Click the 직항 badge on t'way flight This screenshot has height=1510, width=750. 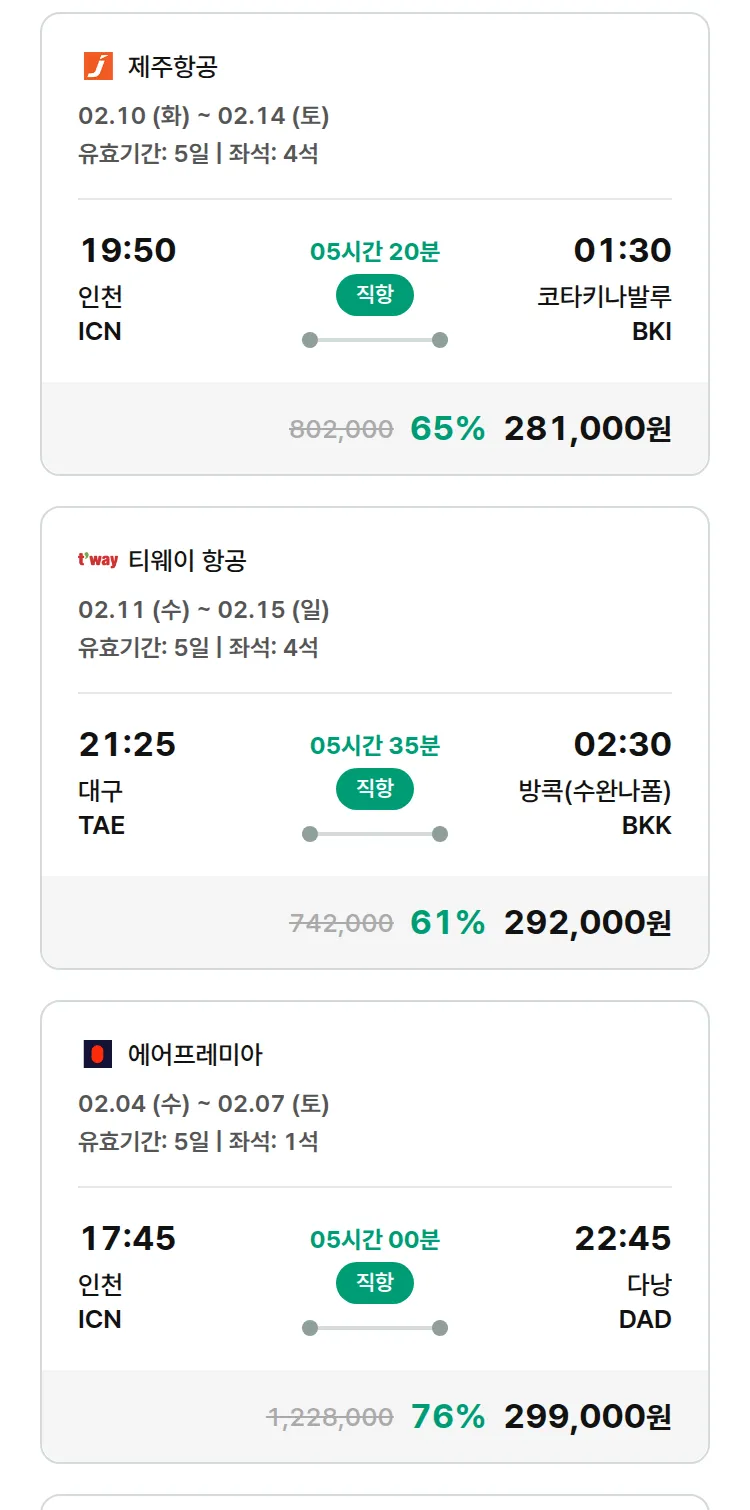[x=374, y=789]
